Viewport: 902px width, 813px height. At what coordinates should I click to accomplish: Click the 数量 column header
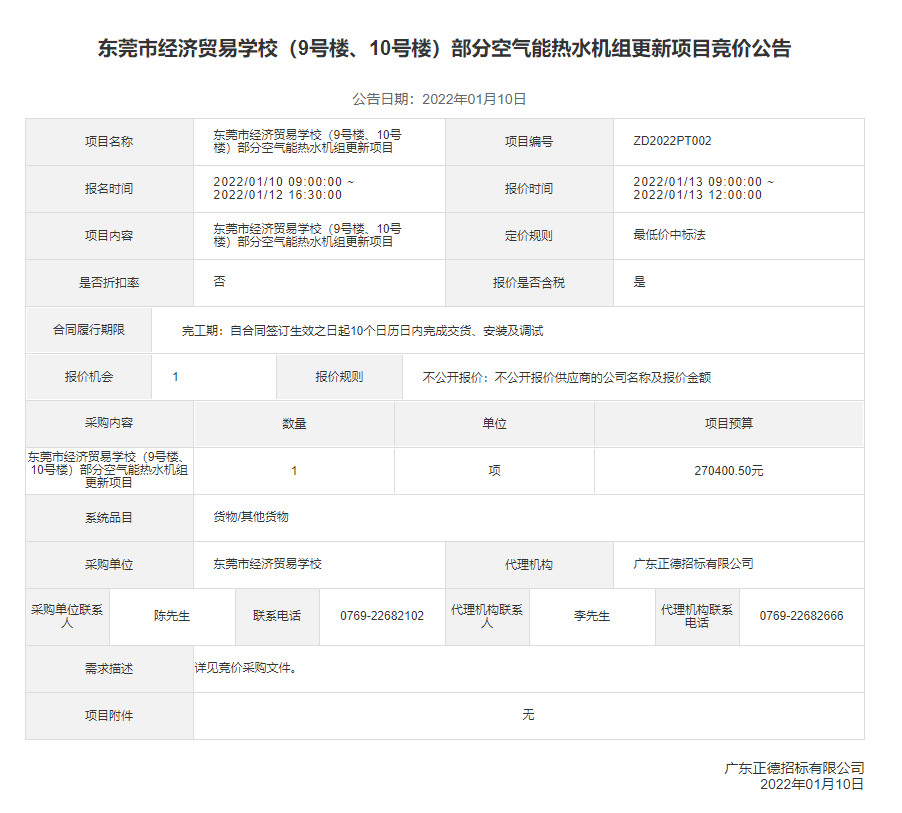pyautogui.click(x=294, y=424)
